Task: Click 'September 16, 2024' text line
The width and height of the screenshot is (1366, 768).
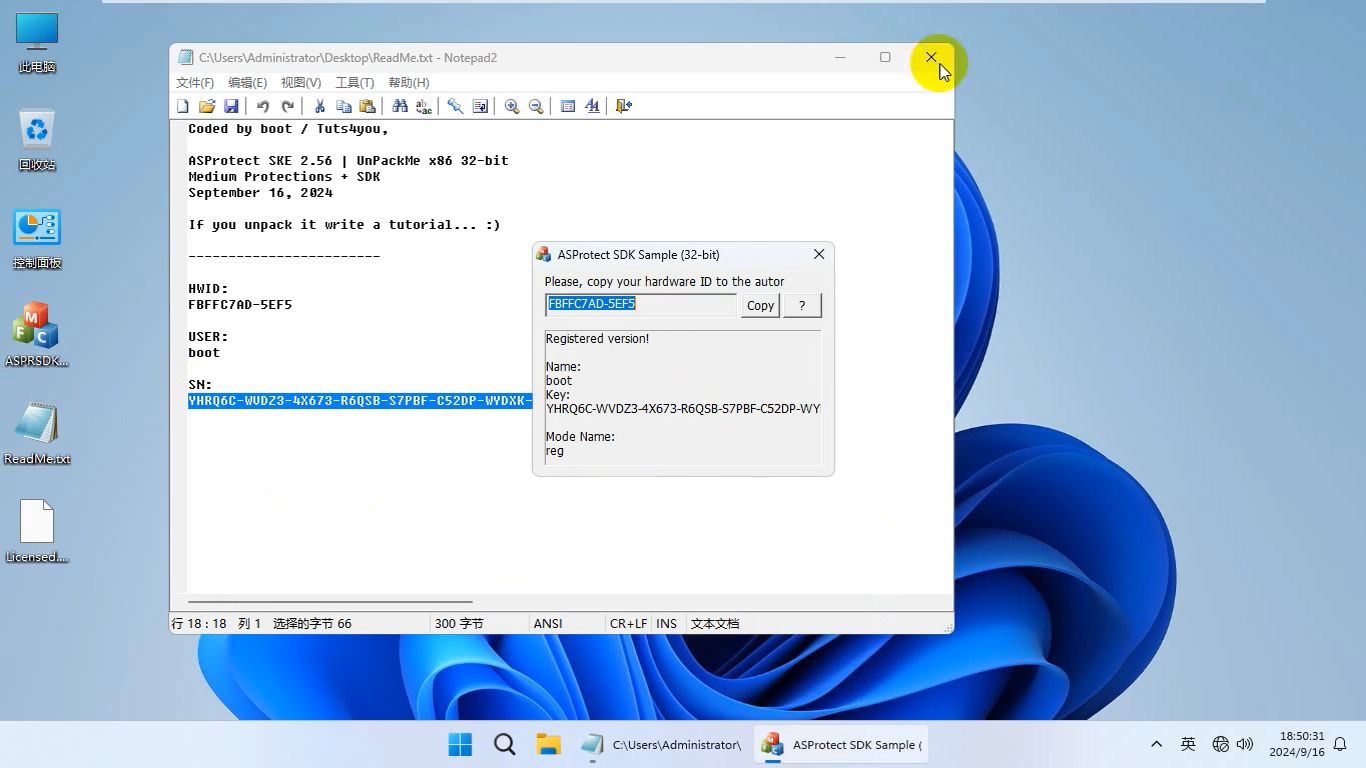Action: pyautogui.click(x=260, y=193)
